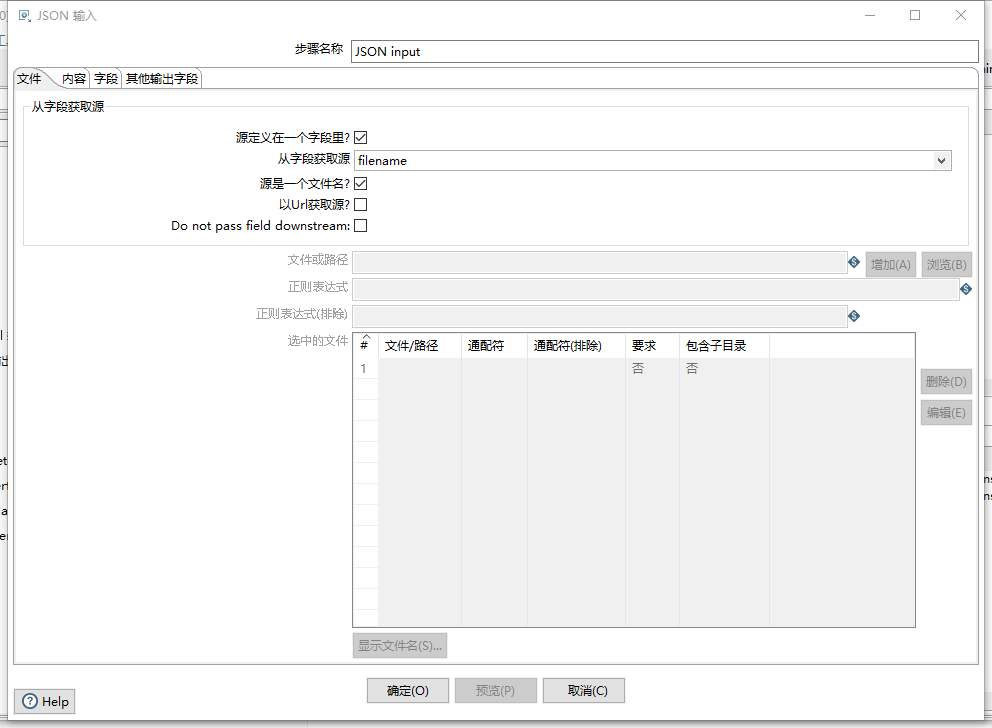
Task: Click the 显示文件名(S) button
Action: [399, 645]
